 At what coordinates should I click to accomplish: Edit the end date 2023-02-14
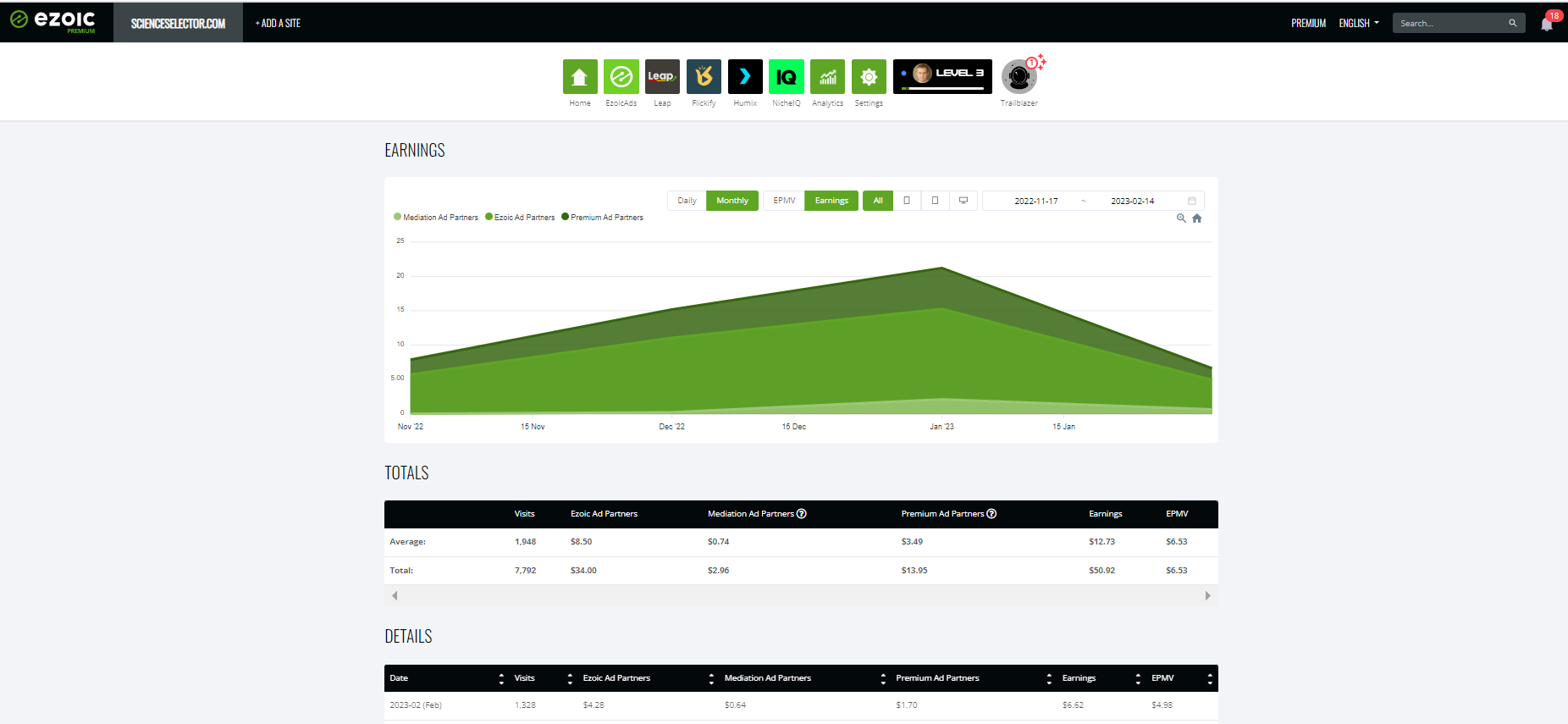(x=1132, y=202)
